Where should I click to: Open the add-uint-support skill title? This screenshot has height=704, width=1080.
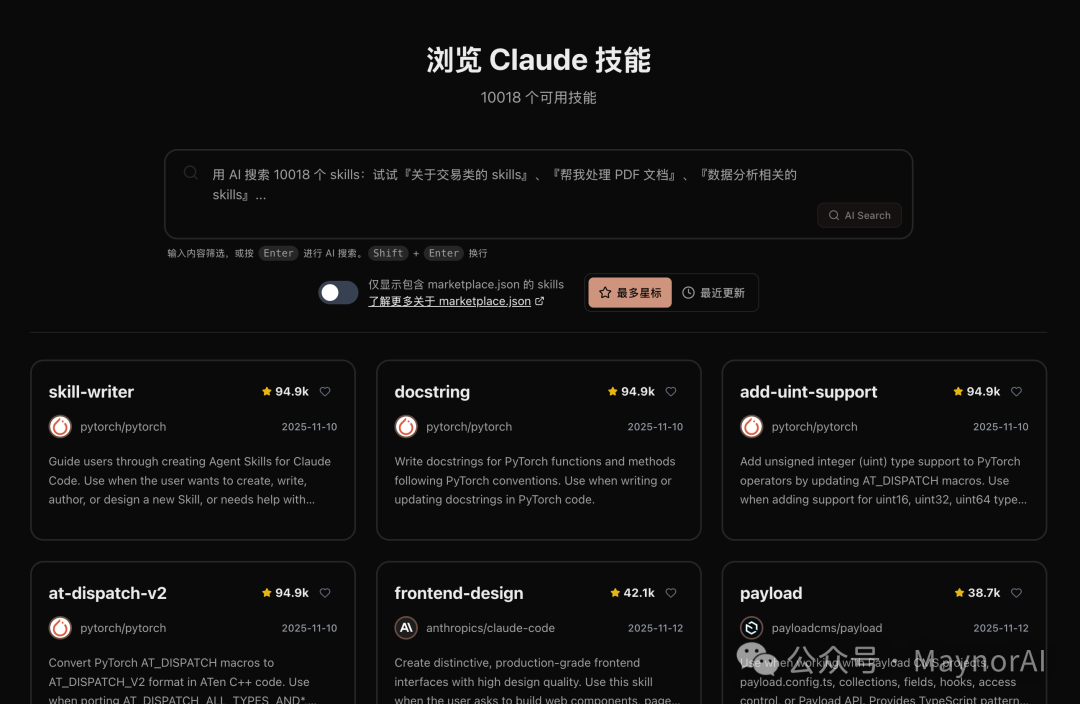[x=809, y=392]
